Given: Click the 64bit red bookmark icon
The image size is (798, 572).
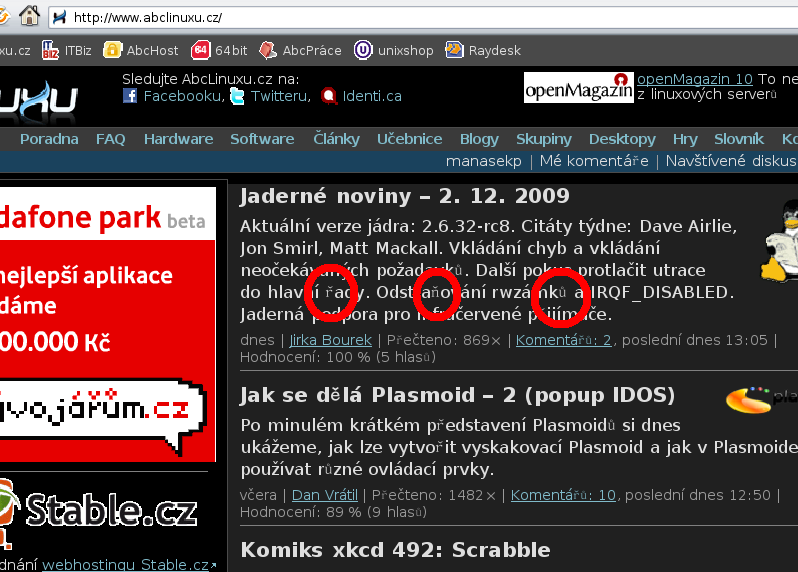Looking at the screenshot, I should (x=201, y=50).
